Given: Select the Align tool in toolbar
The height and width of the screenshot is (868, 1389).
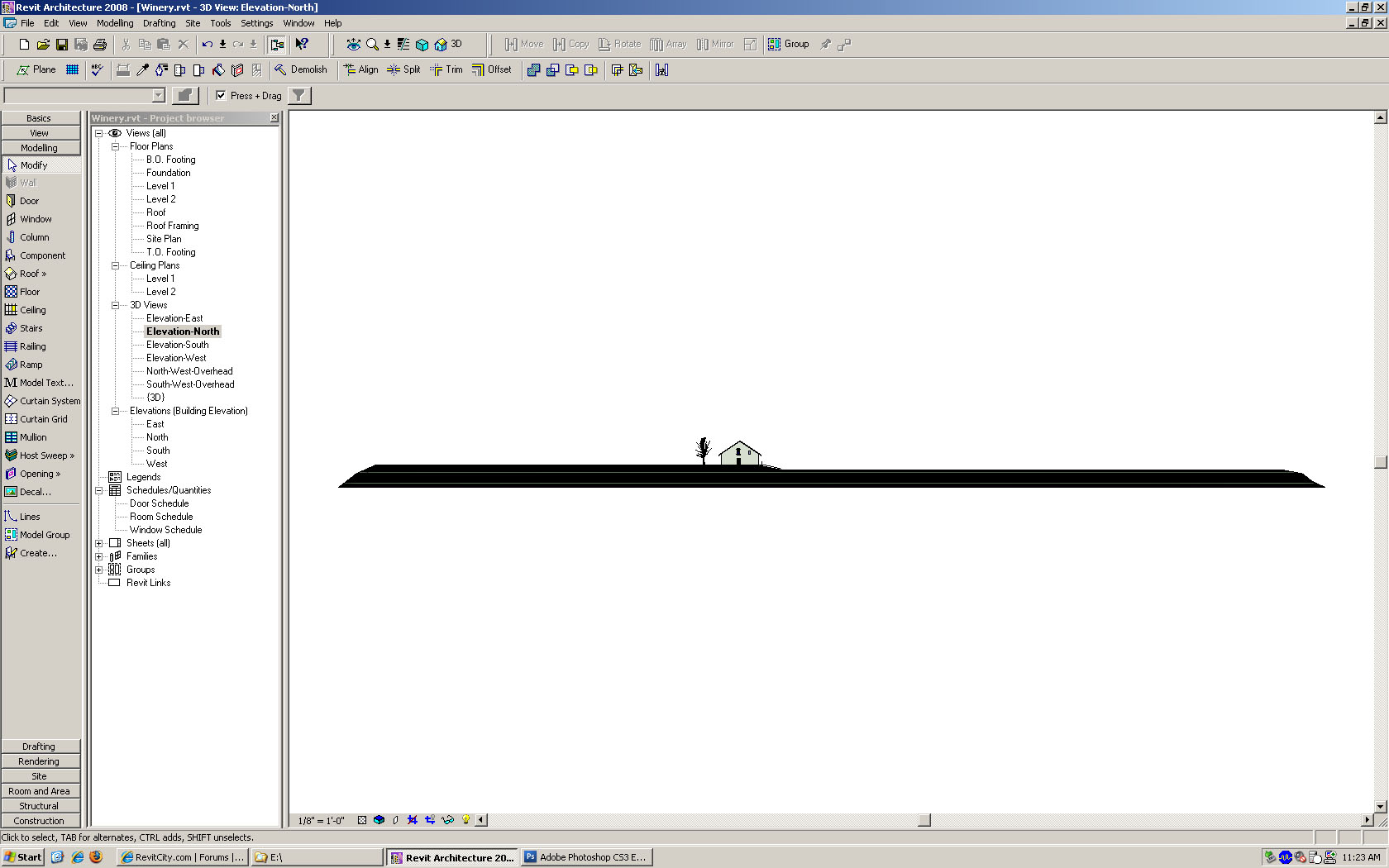Looking at the screenshot, I should tap(360, 70).
